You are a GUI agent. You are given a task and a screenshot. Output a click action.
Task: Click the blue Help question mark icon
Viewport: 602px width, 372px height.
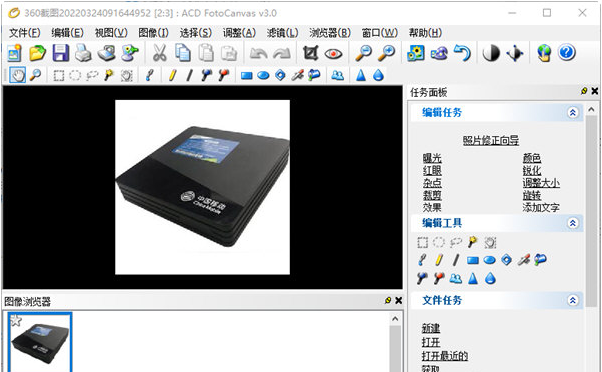(x=567, y=53)
